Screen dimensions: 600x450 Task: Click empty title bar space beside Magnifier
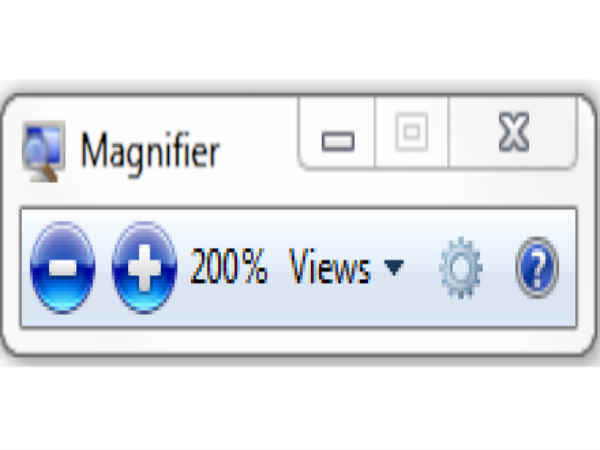tap(258, 153)
